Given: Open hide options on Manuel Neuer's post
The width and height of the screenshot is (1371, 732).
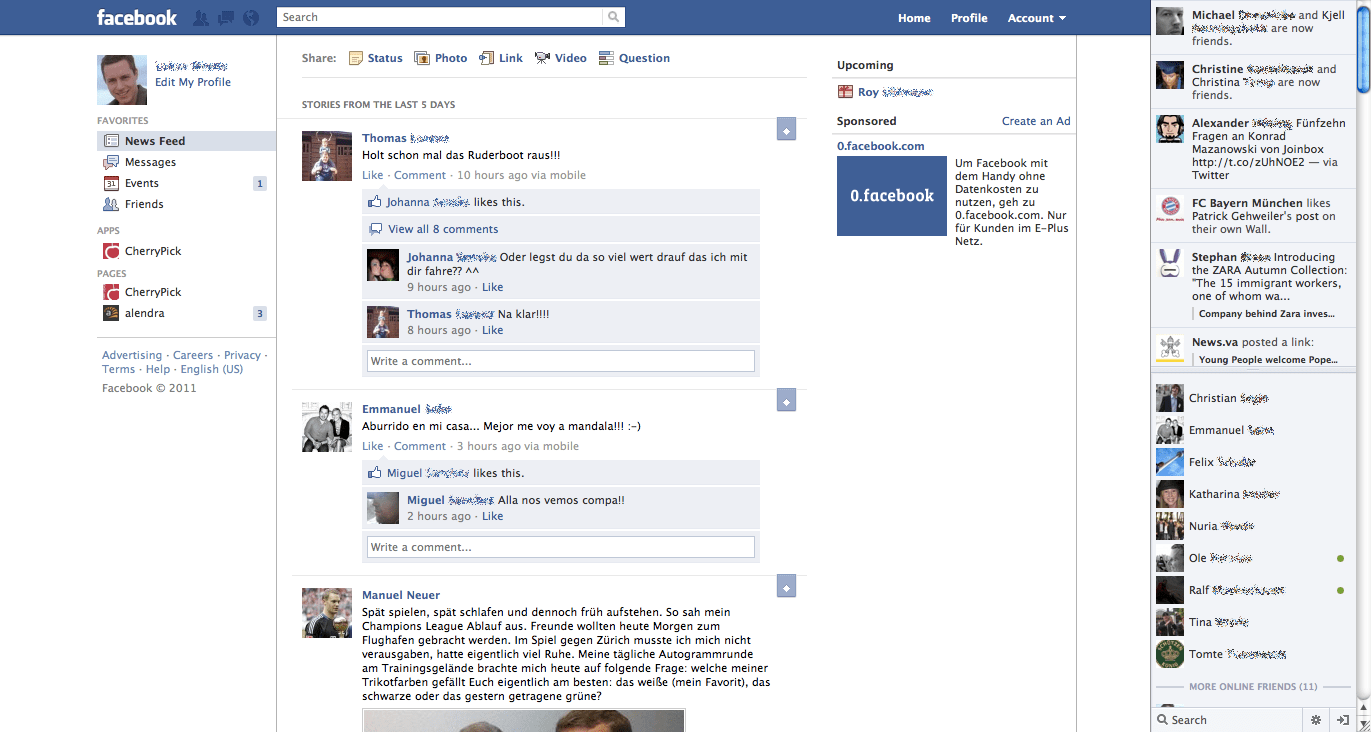Looking at the screenshot, I should point(786,586).
